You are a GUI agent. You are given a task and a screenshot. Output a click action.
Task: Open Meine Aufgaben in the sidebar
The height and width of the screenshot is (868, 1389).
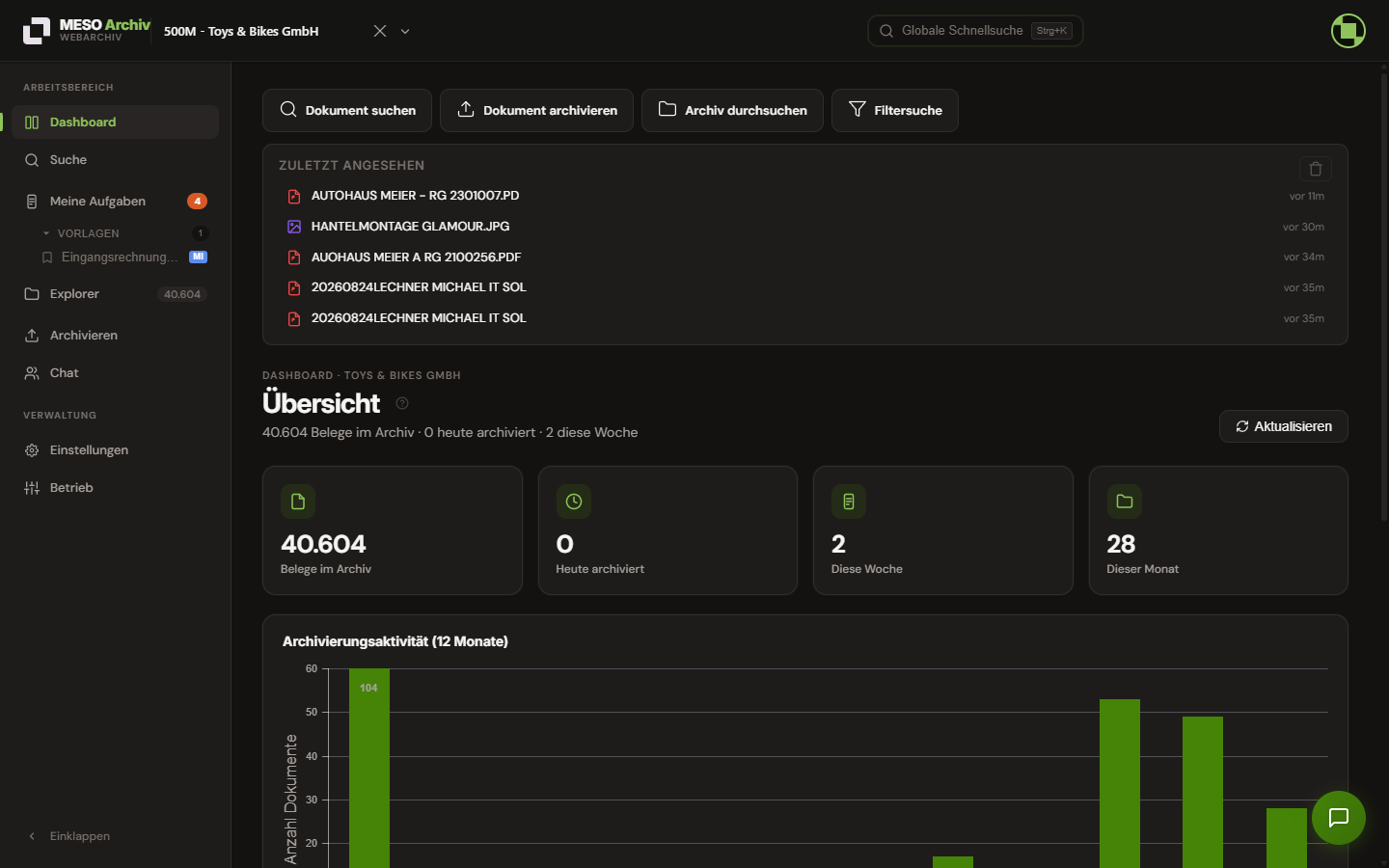point(116,202)
